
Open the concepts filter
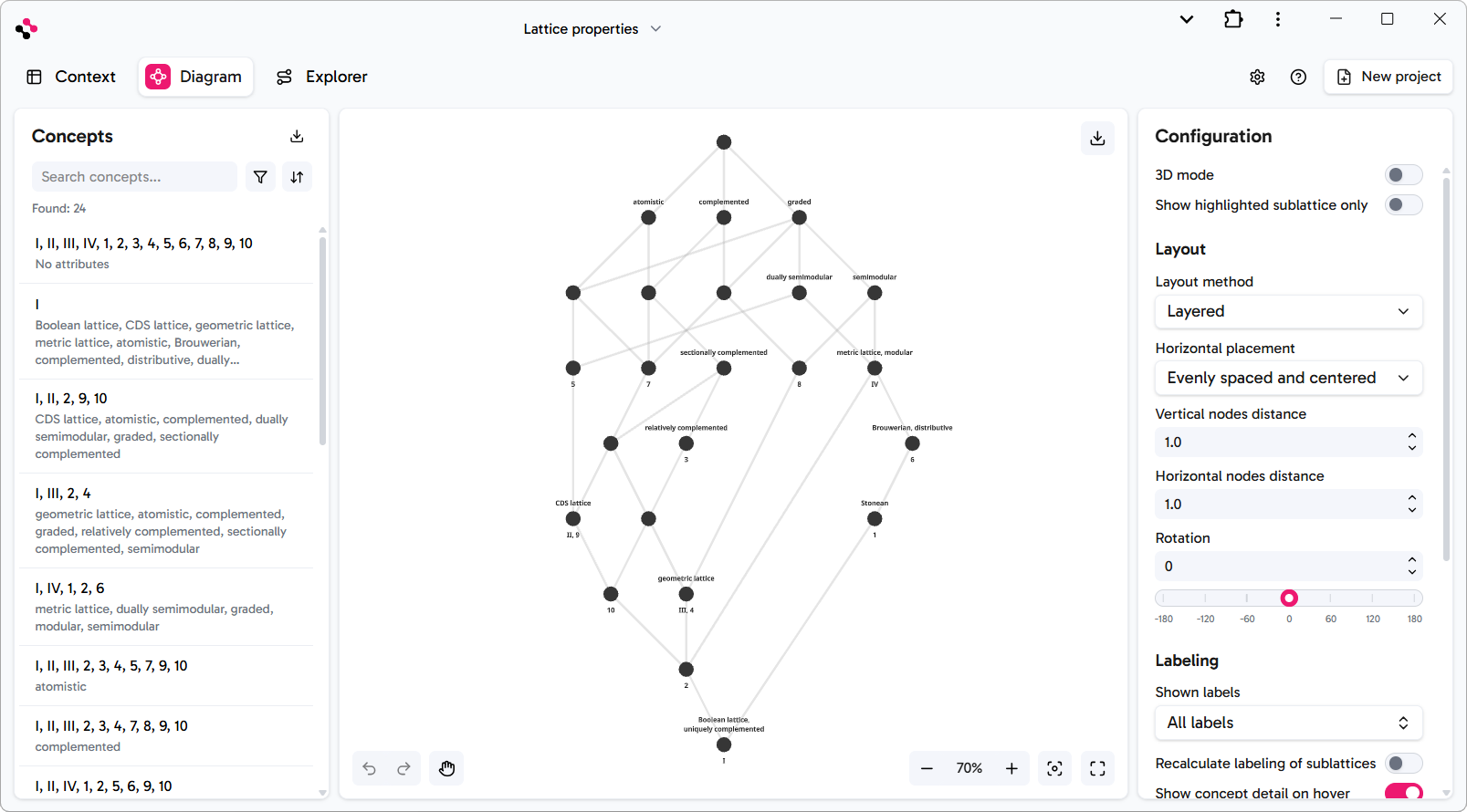pos(260,177)
